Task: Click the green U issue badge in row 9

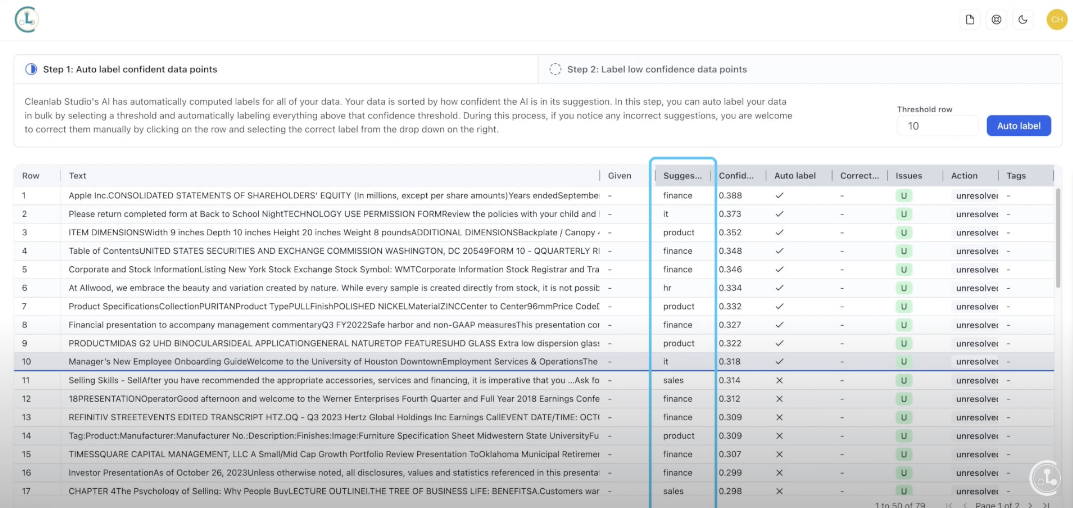Action: pos(904,344)
